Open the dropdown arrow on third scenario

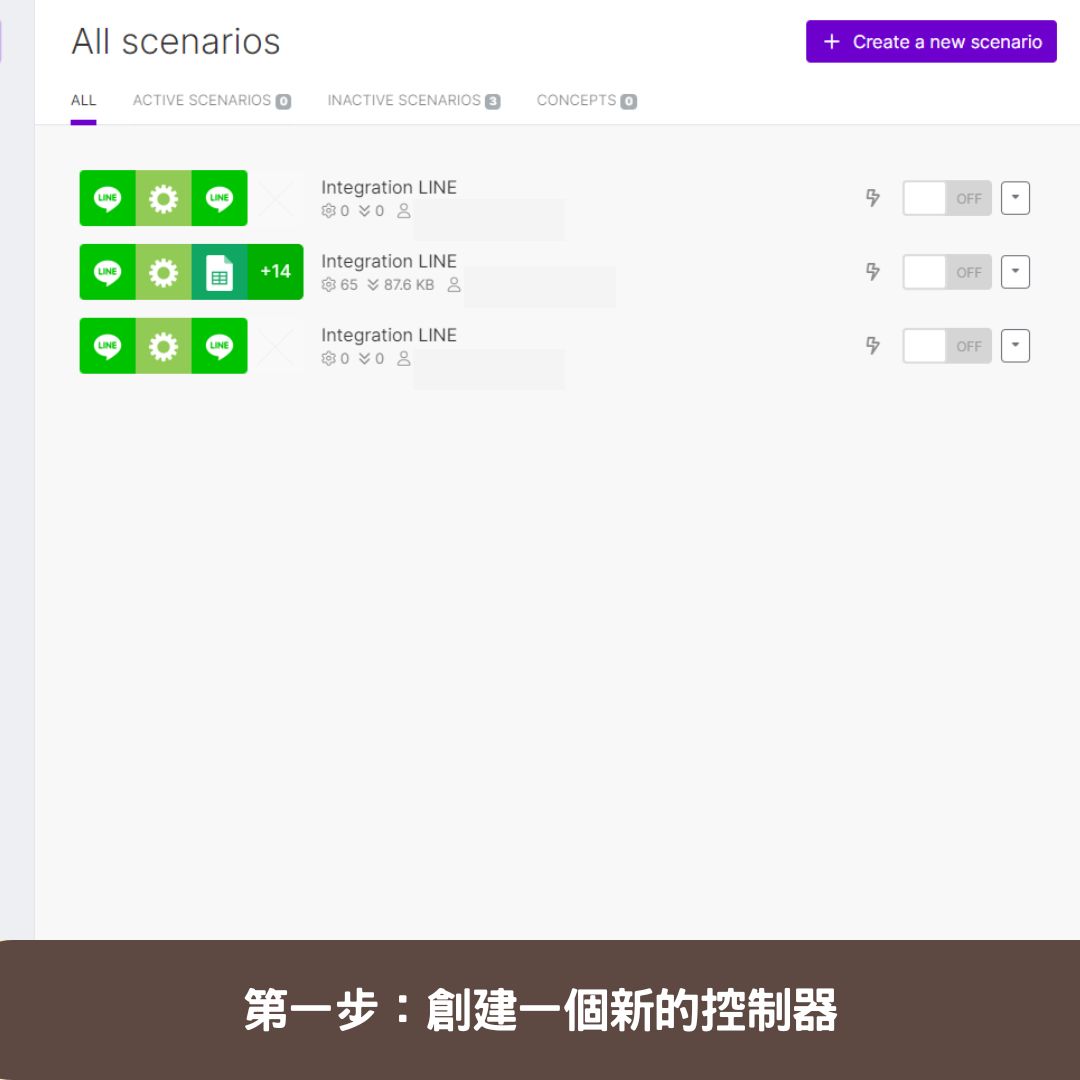pos(1015,345)
